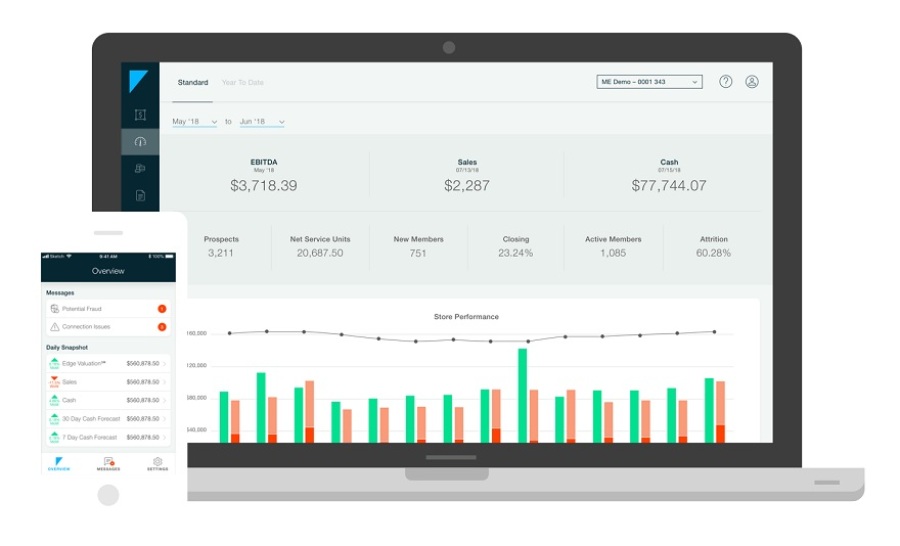Image resolution: width=900 pixels, height=546 pixels.
Task: Click the blue logo in the sidebar
Action: pyautogui.click(x=139, y=82)
